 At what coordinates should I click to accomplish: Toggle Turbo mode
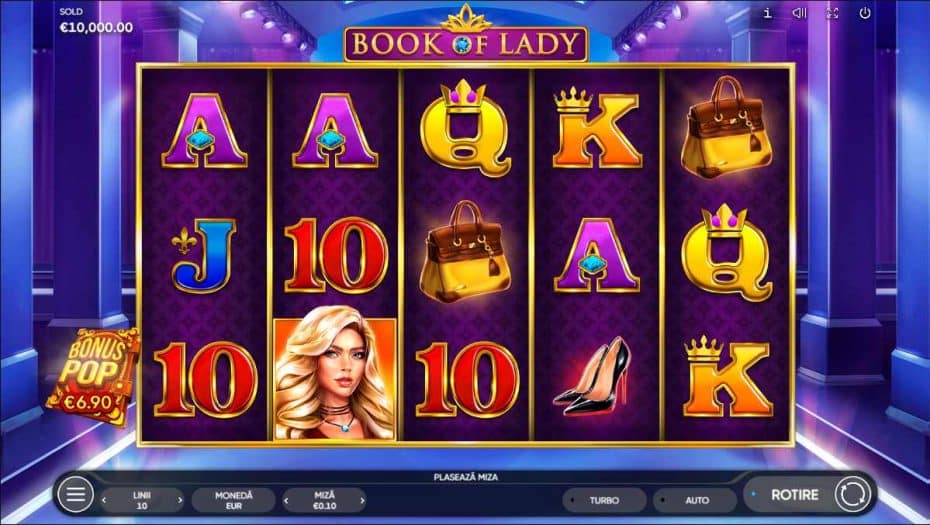click(x=604, y=500)
